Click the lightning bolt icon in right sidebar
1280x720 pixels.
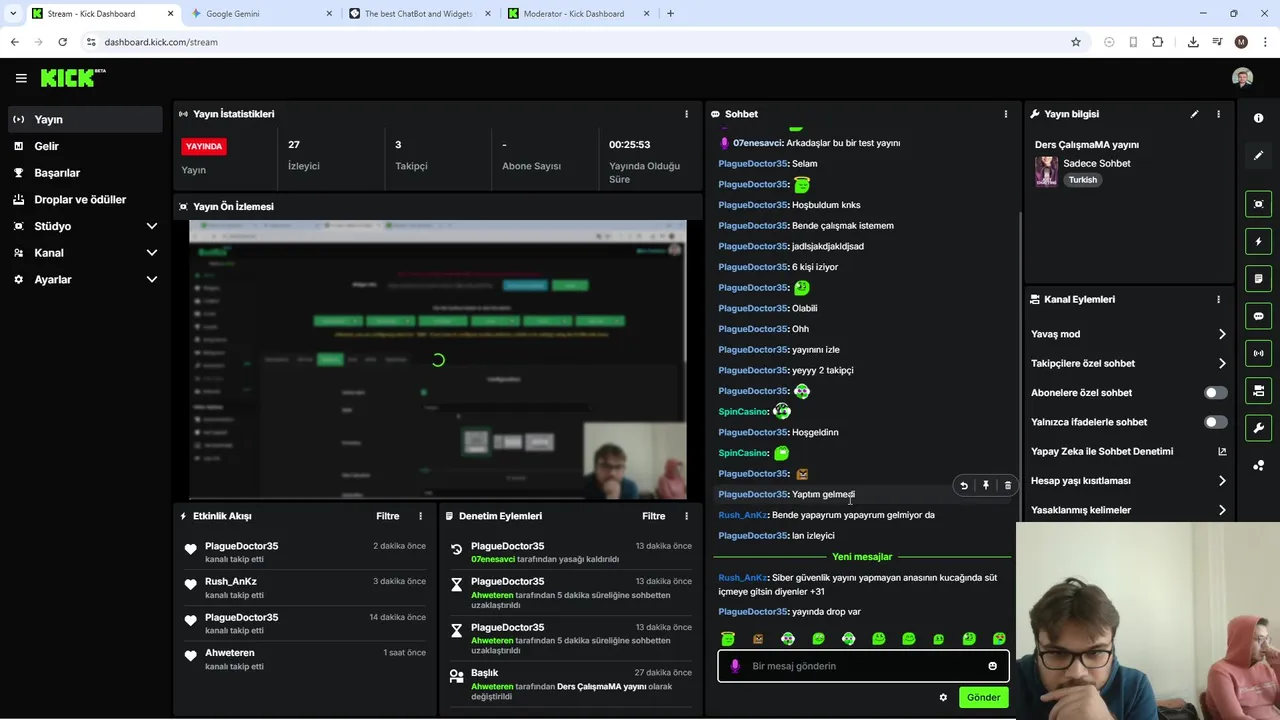coord(1258,241)
